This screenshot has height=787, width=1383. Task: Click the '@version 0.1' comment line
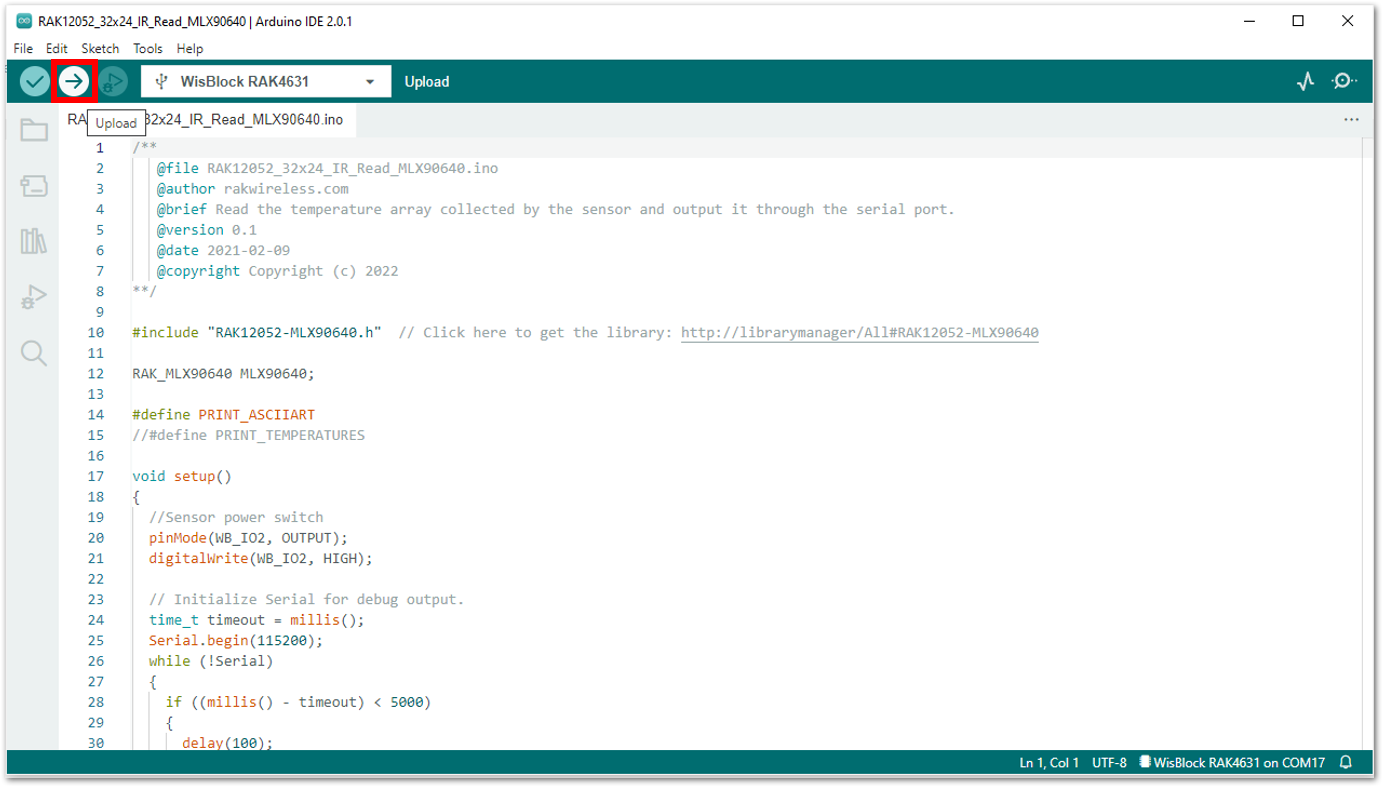[206, 229]
